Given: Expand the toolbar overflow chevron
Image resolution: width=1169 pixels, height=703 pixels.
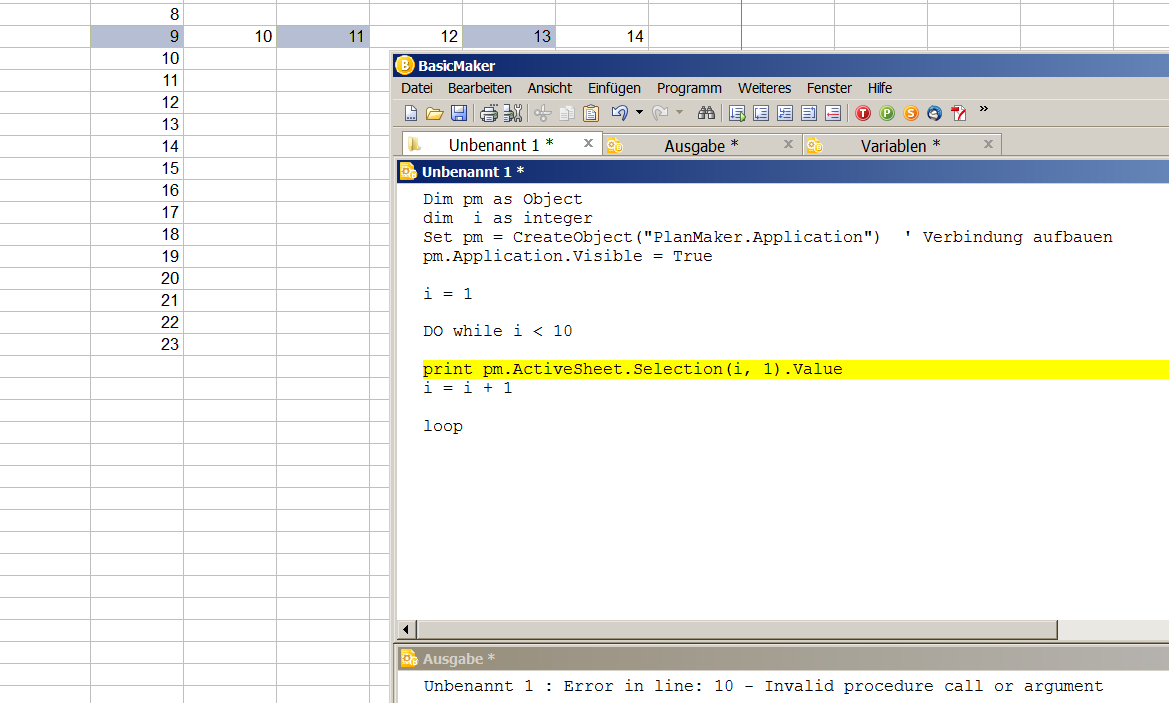Looking at the screenshot, I should [x=983, y=109].
